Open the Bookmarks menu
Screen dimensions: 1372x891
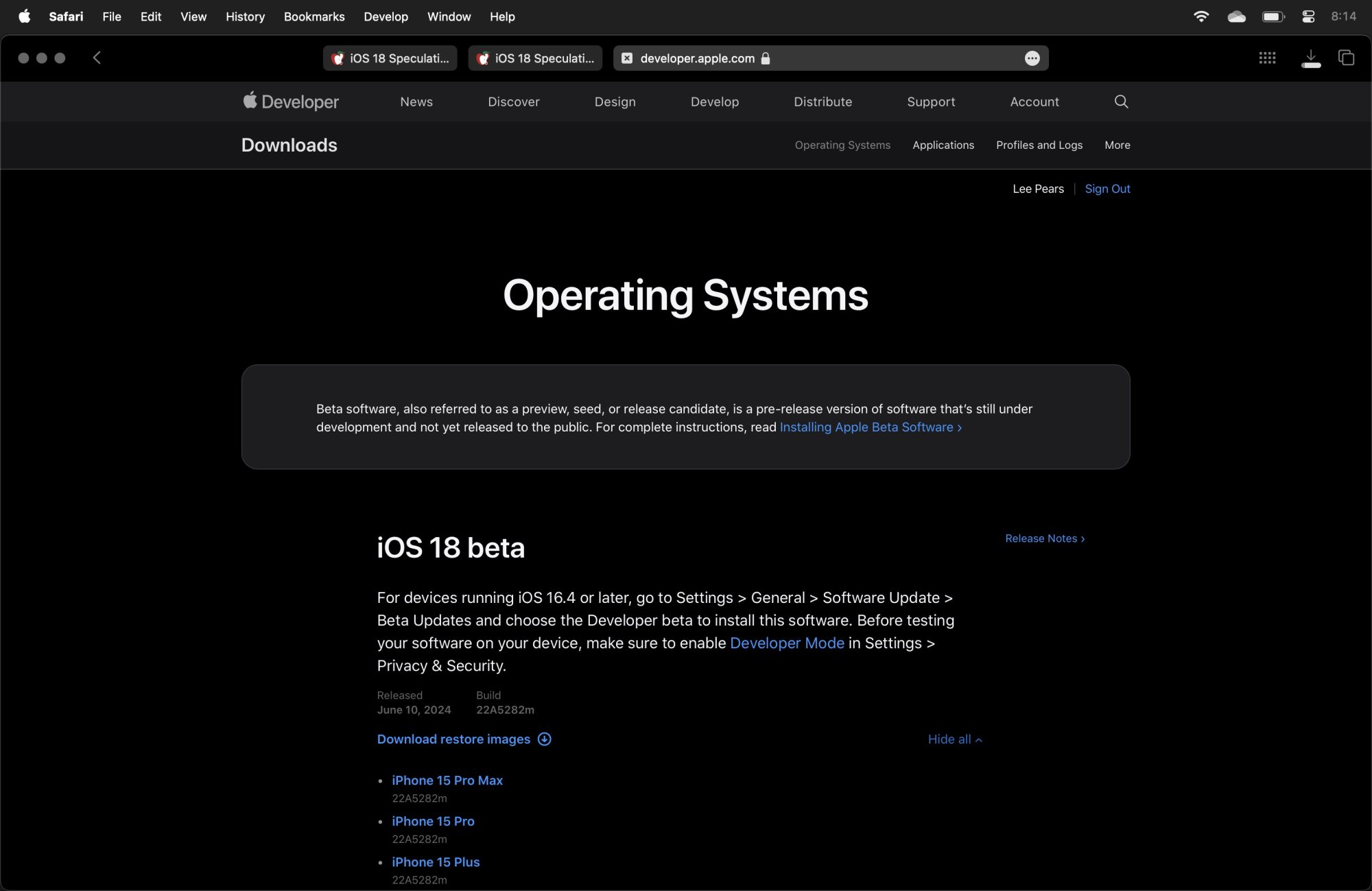point(314,16)
